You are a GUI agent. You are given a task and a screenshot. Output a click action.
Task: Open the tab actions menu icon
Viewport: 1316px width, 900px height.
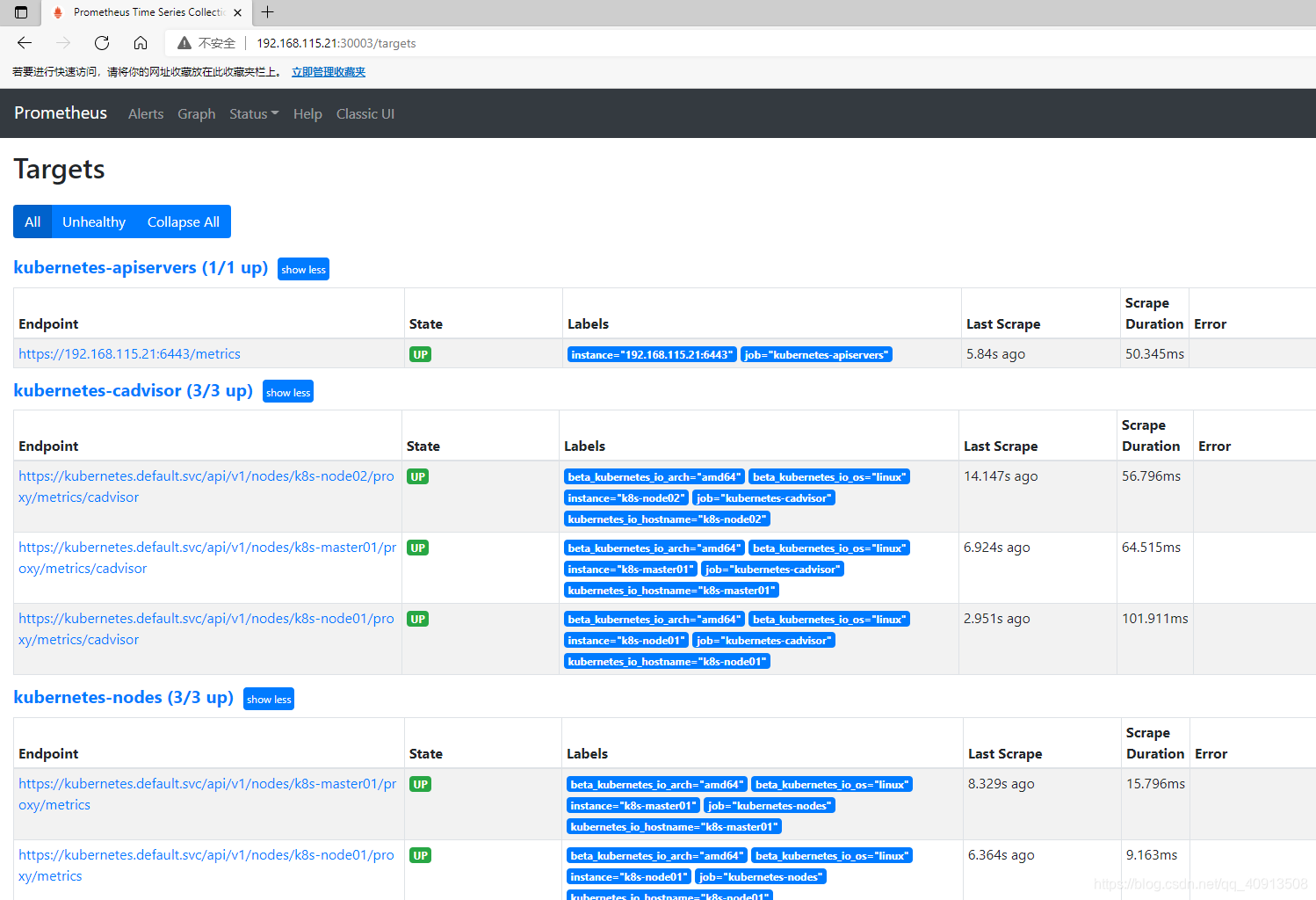coord(21,12)
